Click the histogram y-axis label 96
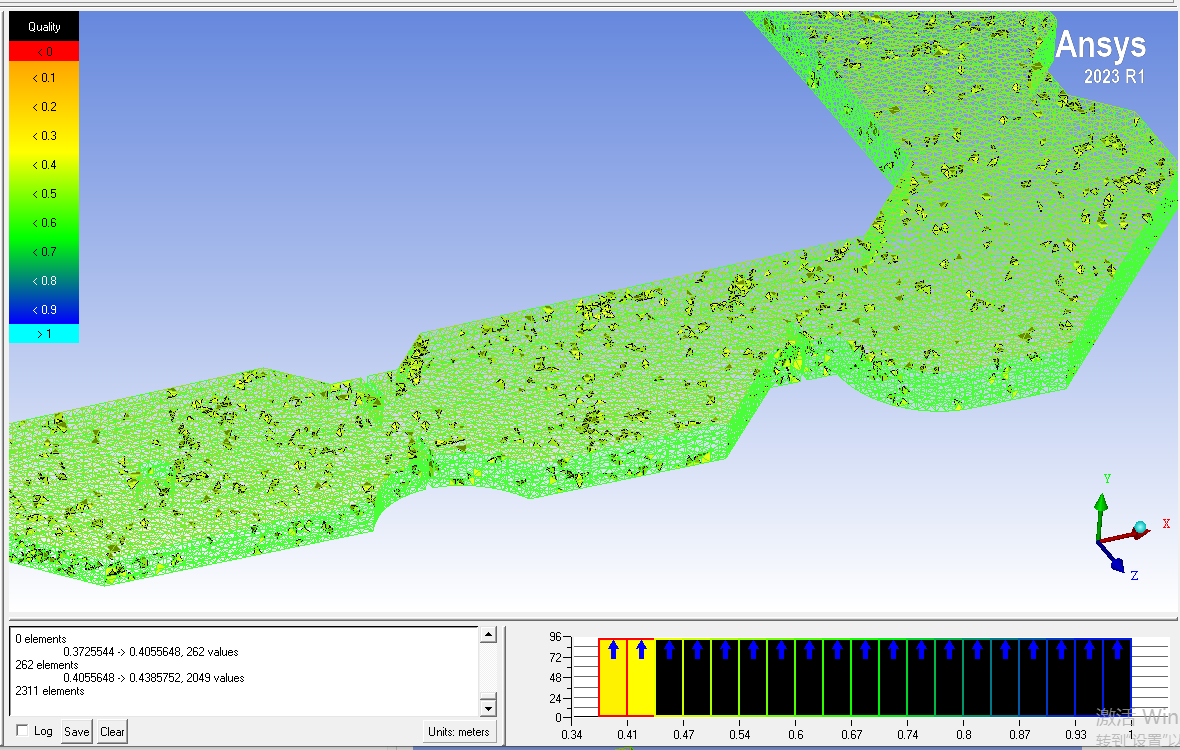Screen dimensions: 1180x750 coord(555,636)
